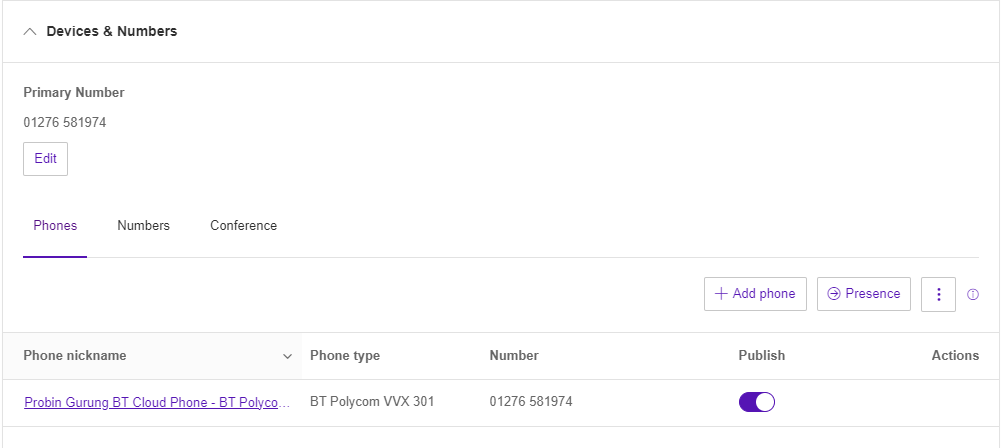This screenshot has height=448, width=1001.
Task: Collapse the Devices & Numbers section chevron
Action: point(29,31)
